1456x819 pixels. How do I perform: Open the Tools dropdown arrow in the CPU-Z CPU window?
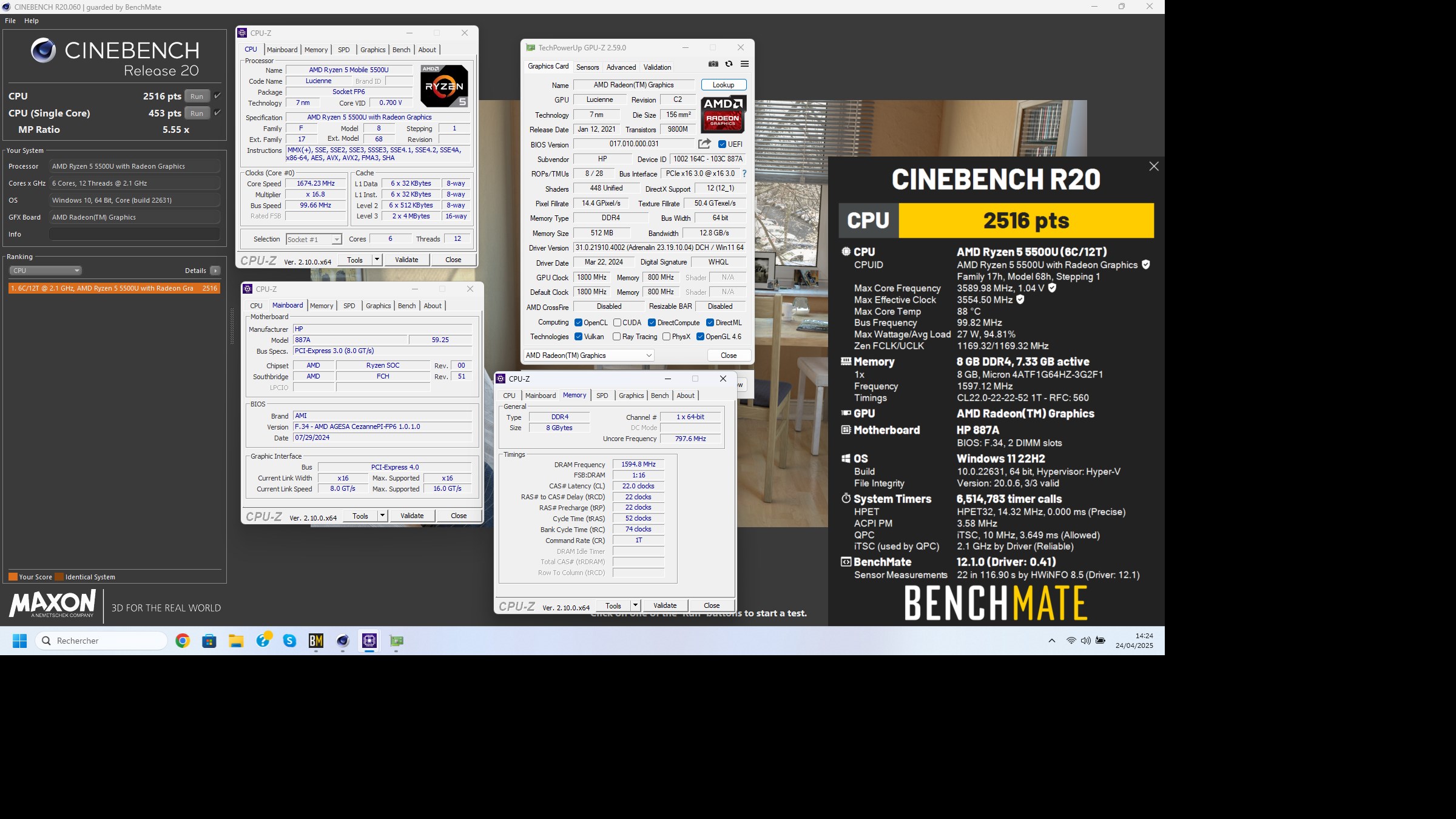[x=377, y=260]
